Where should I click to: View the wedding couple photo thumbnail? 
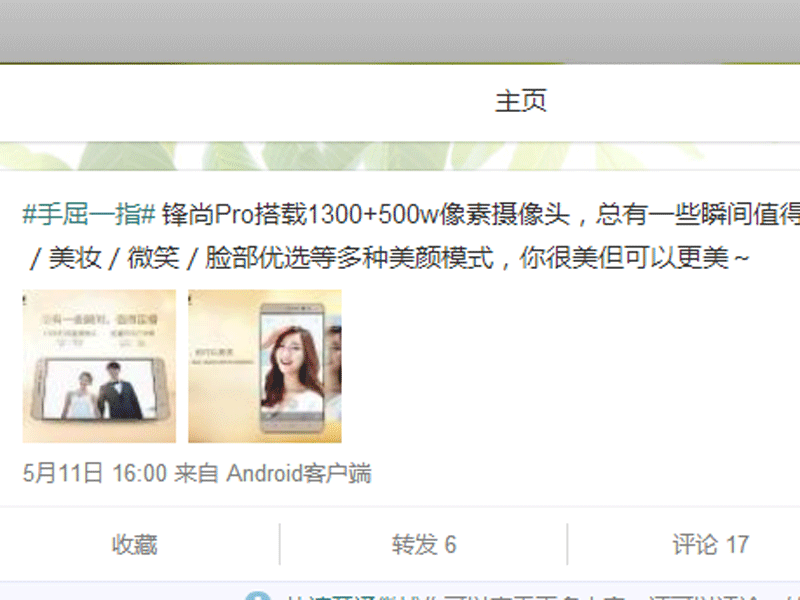tap(99, 366)
